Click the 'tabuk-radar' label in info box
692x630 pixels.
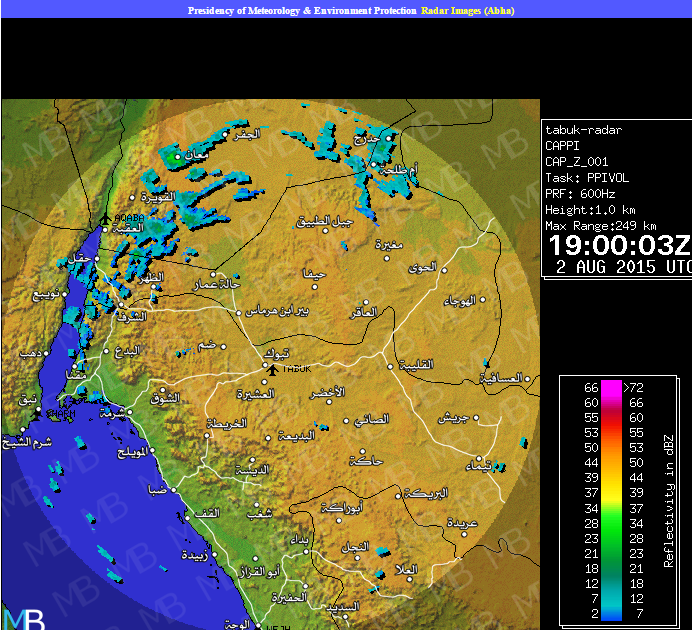pyautogui.click(x=583, y=130)
